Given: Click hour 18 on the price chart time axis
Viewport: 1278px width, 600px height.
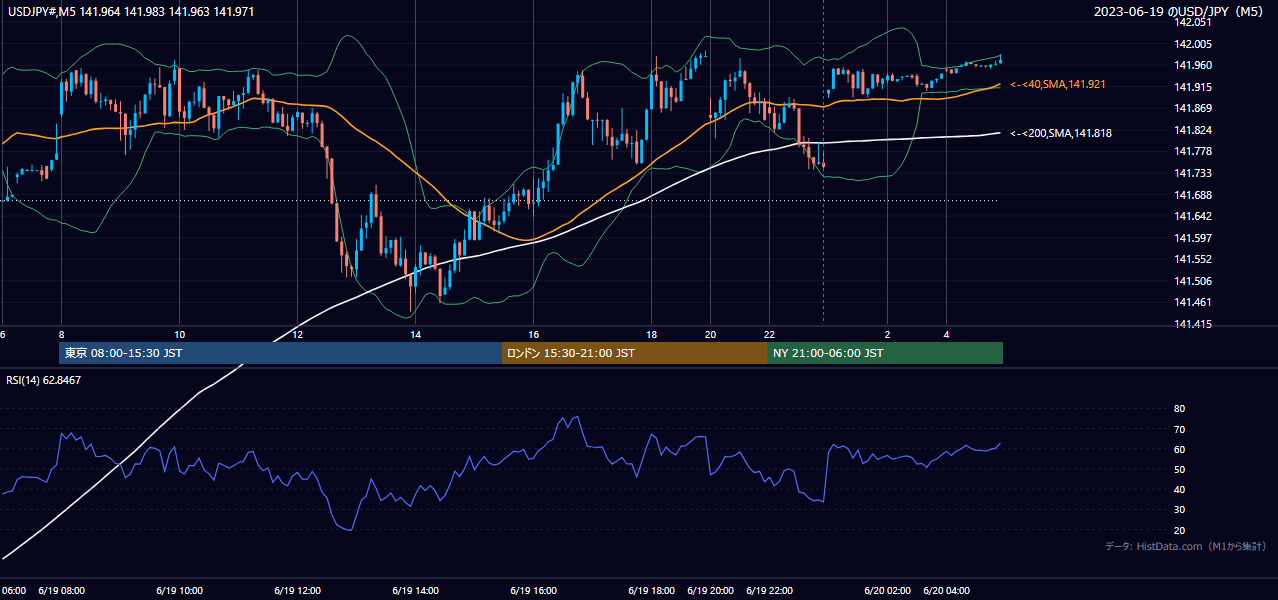Looking at the screenshot, I should 652,334.
